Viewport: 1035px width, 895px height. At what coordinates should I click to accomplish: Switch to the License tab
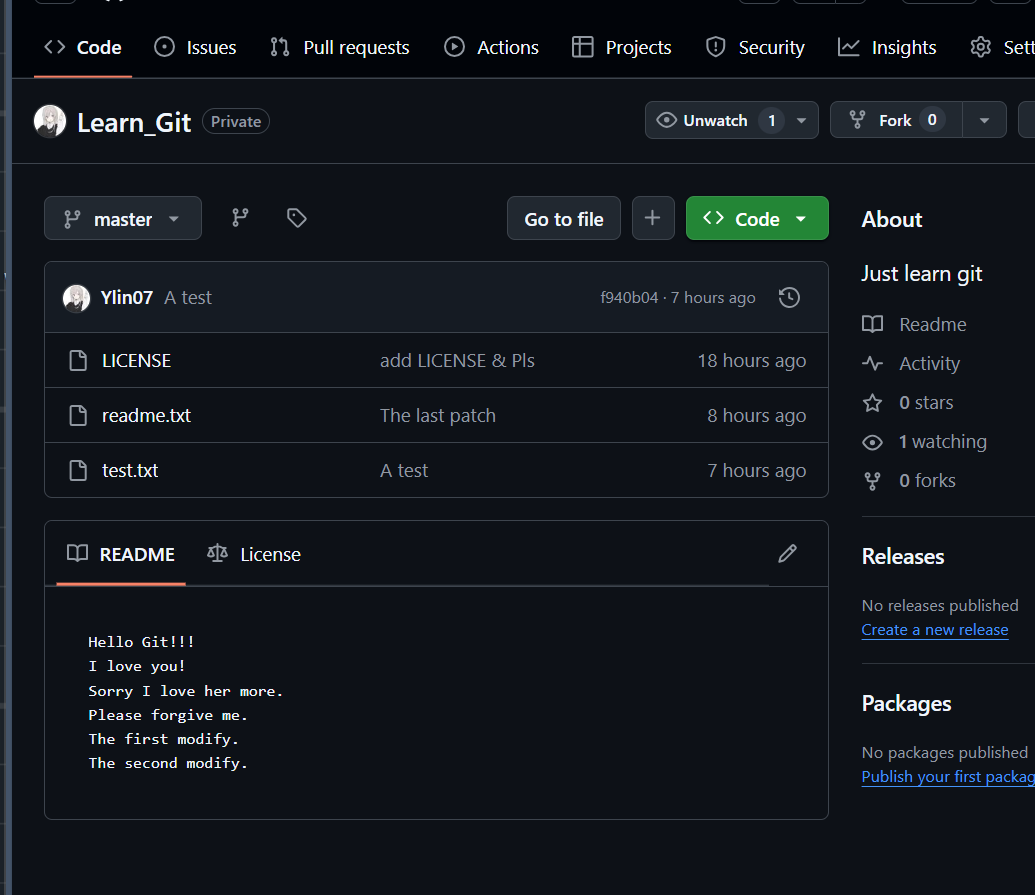[254, 554]
